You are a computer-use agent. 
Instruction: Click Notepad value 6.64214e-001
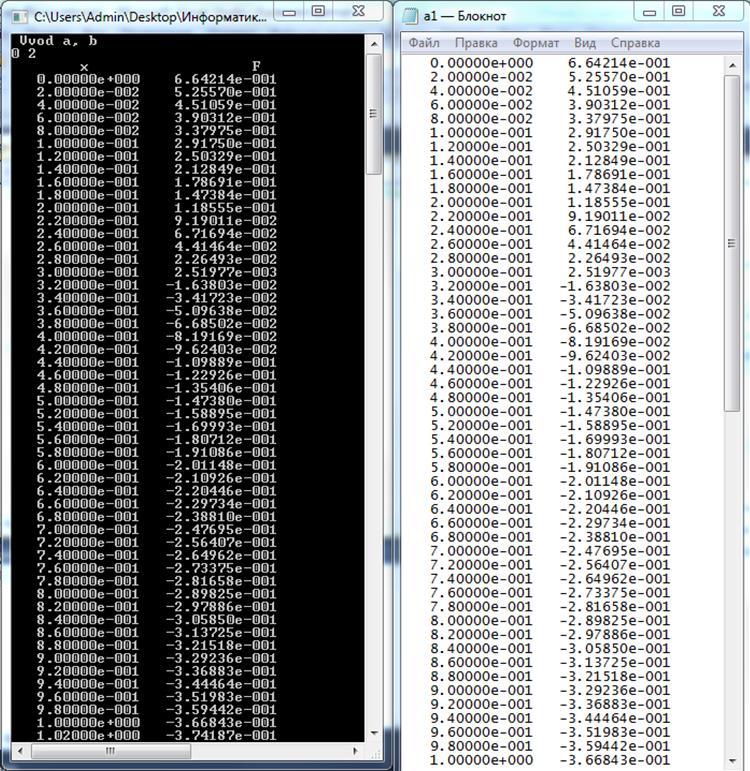619,63
